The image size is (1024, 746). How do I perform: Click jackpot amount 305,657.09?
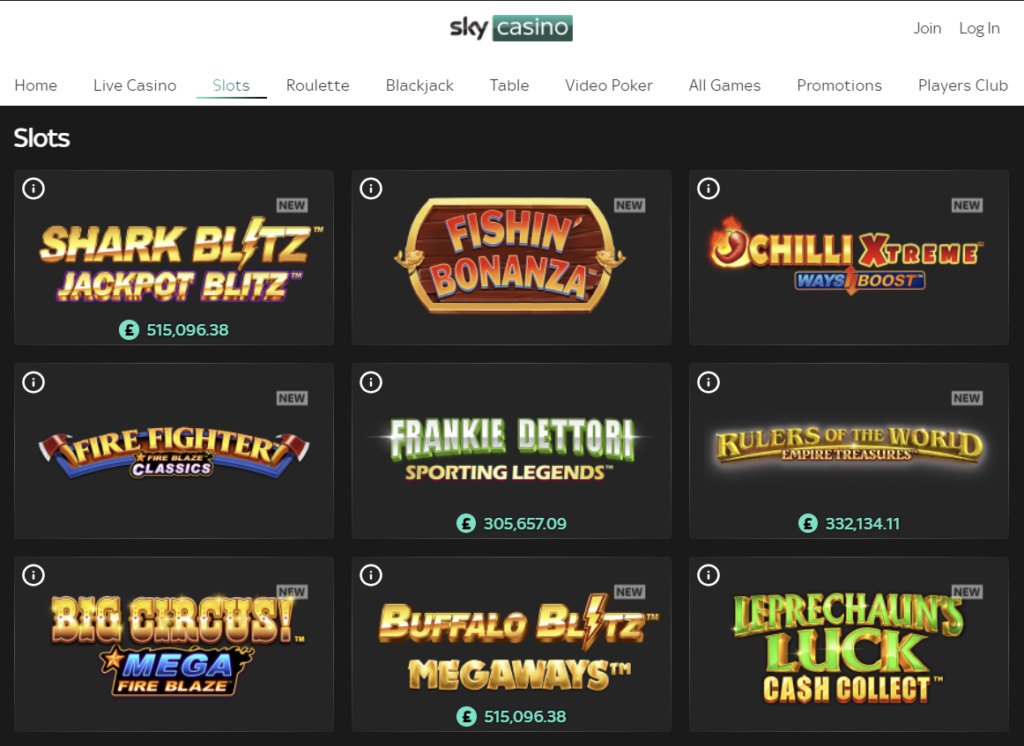[525, 523]
